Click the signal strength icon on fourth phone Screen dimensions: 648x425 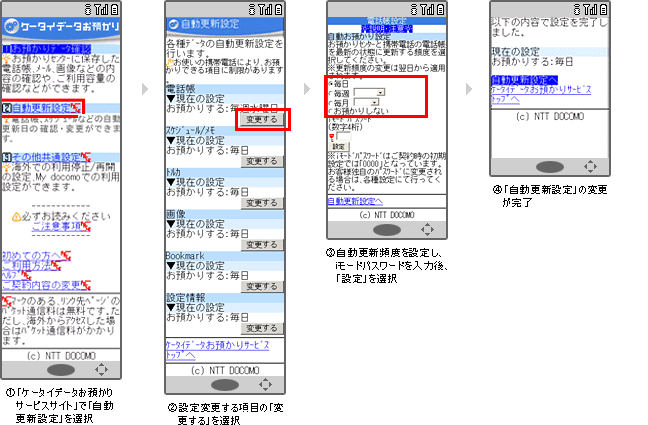(x=590, y=9)
